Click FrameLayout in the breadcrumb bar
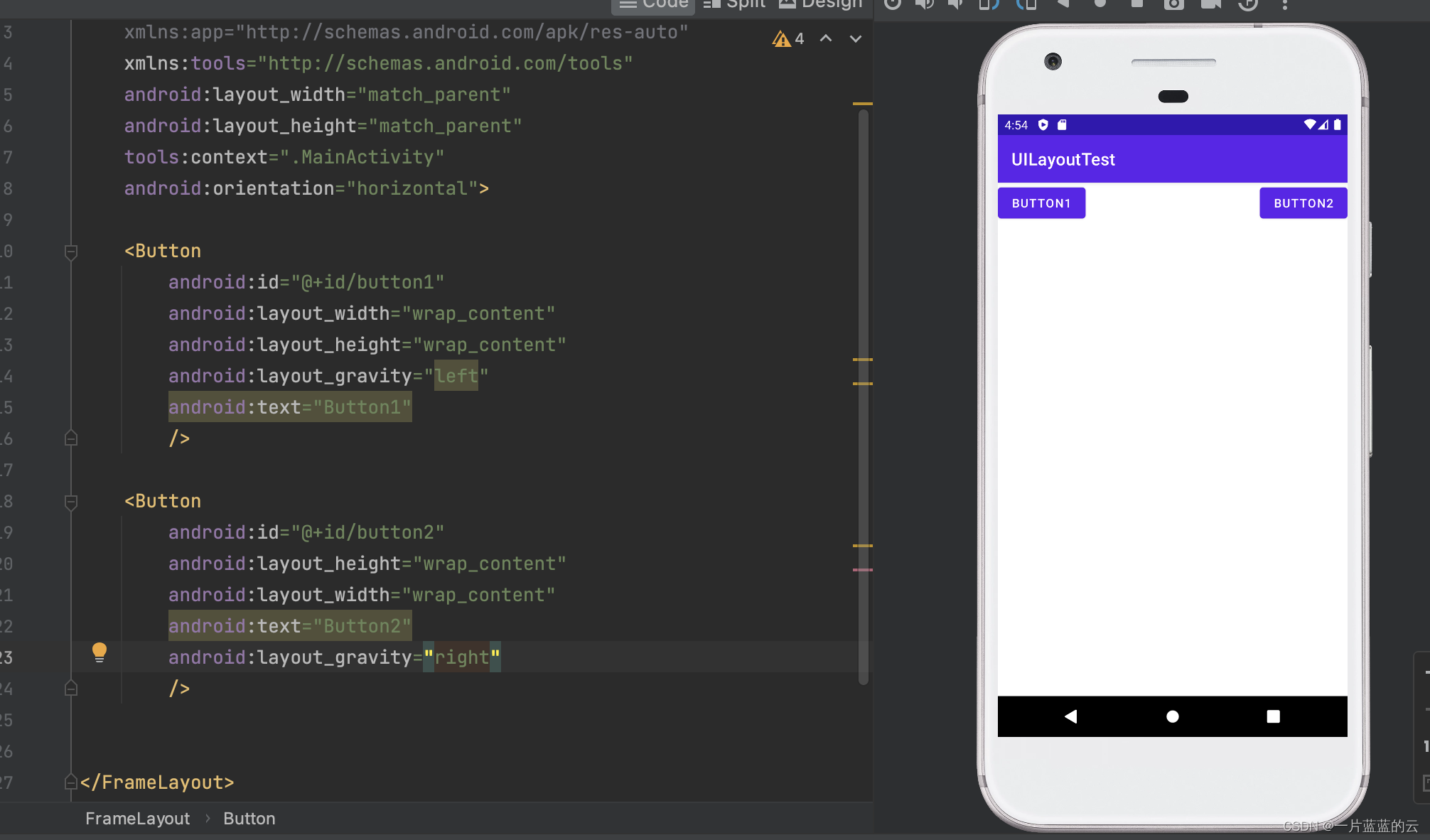This screenshot has height=840, width=1430. (137, 819)
